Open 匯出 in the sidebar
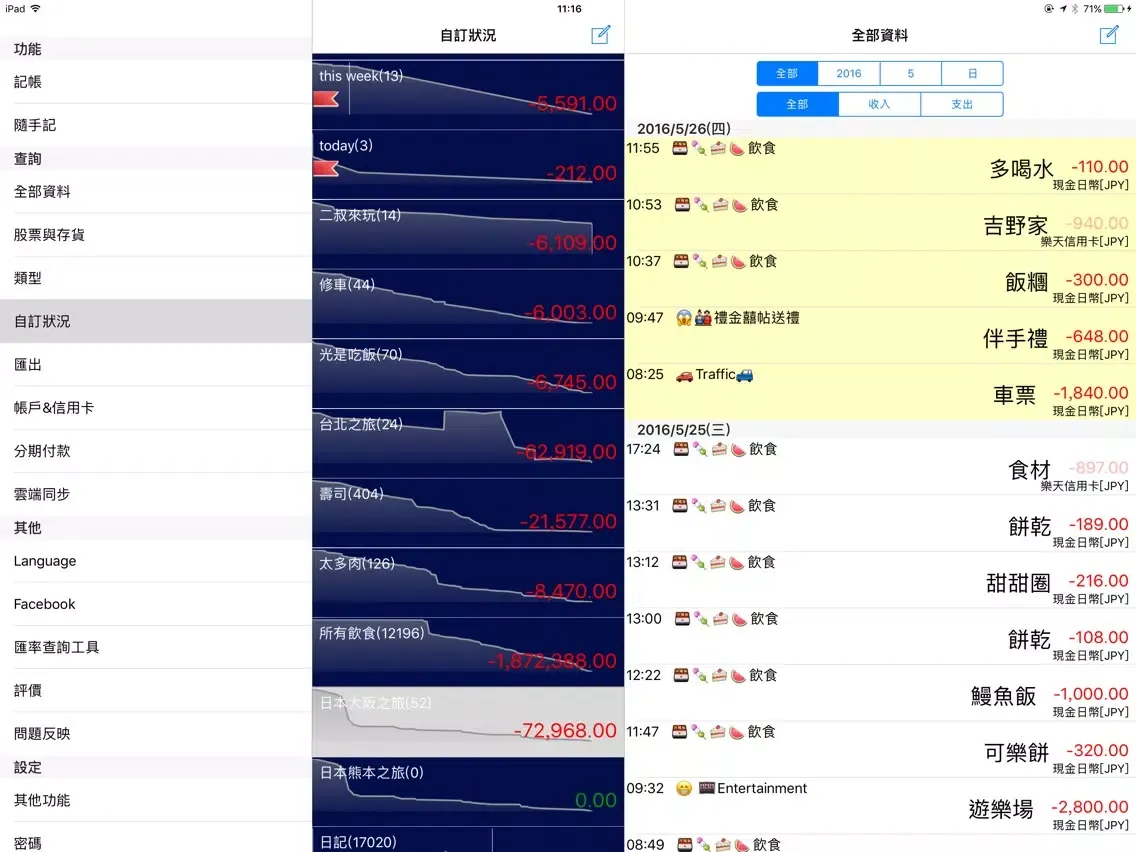 click(156, 364)
